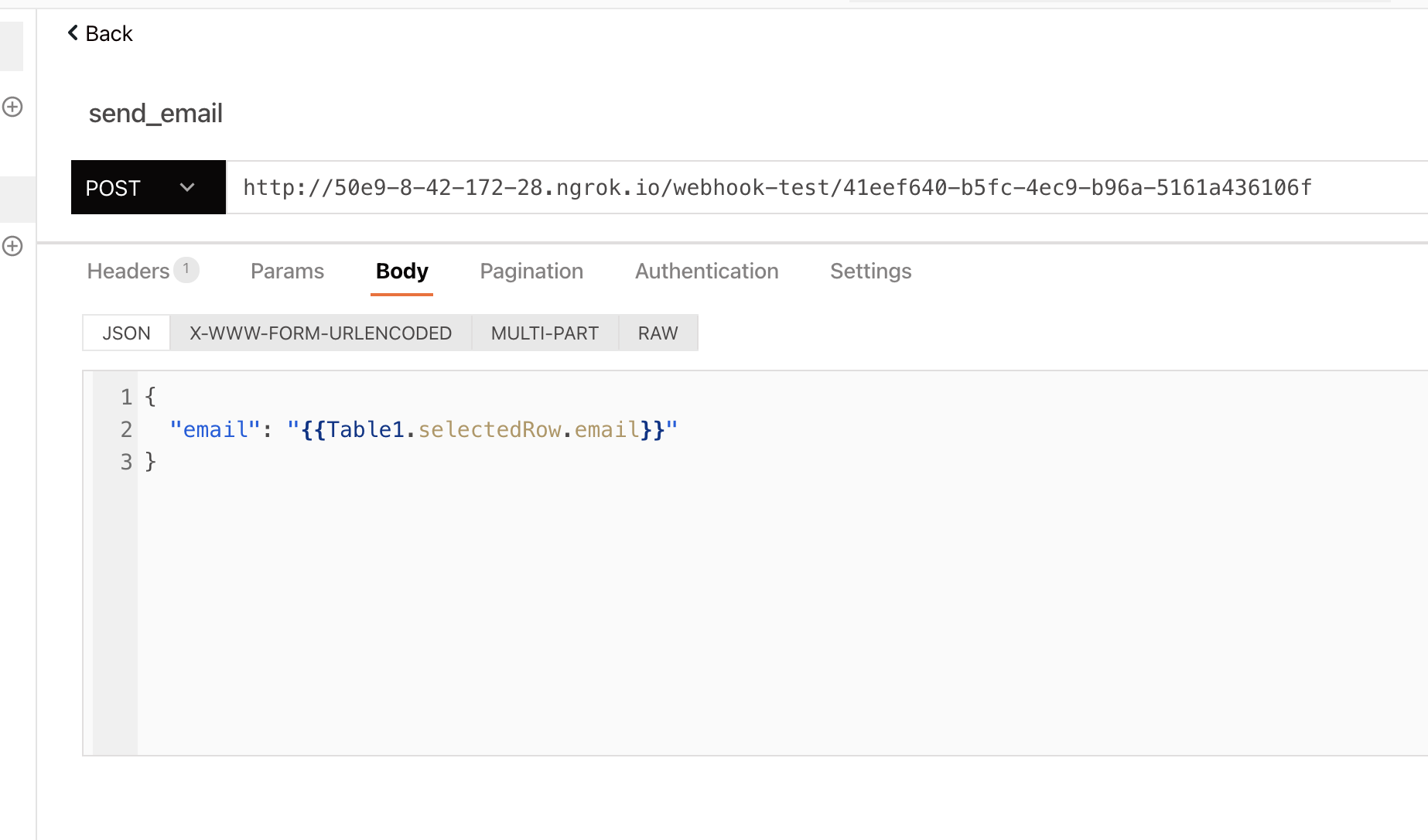Click the lower plus icon in left sidebar
This screenshot has width=1428, height=840.
12,246
